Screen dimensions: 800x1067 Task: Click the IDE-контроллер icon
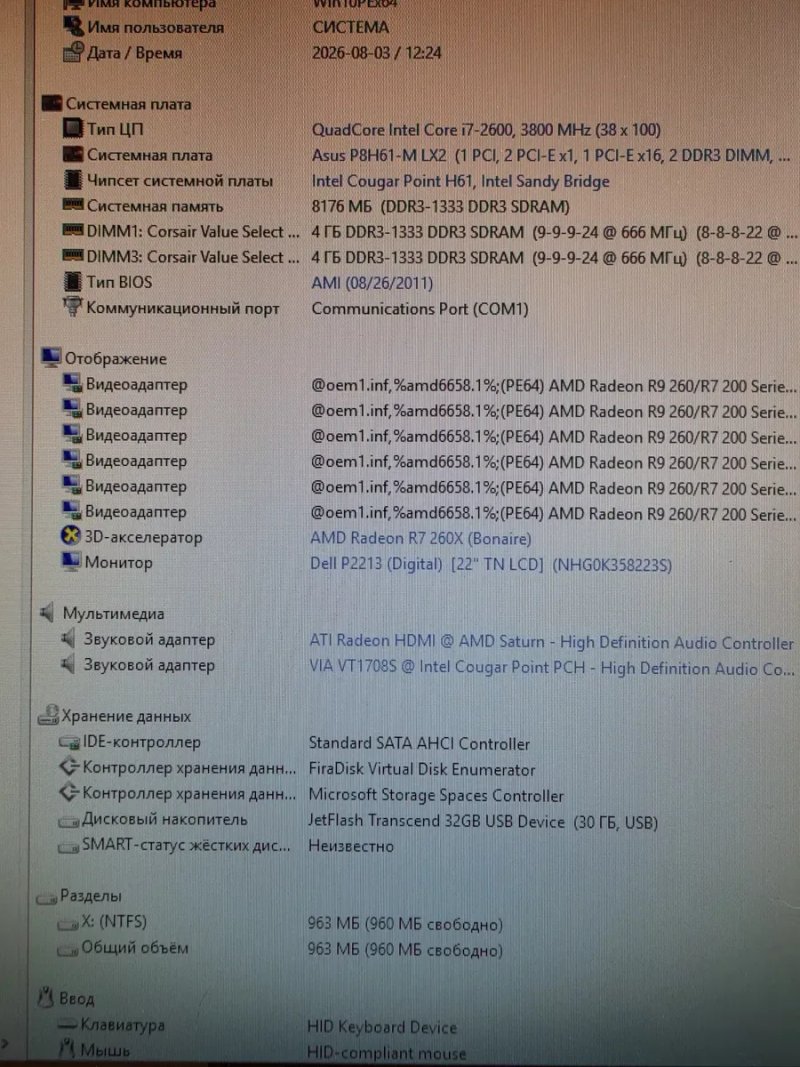click(x=69, y=742)
